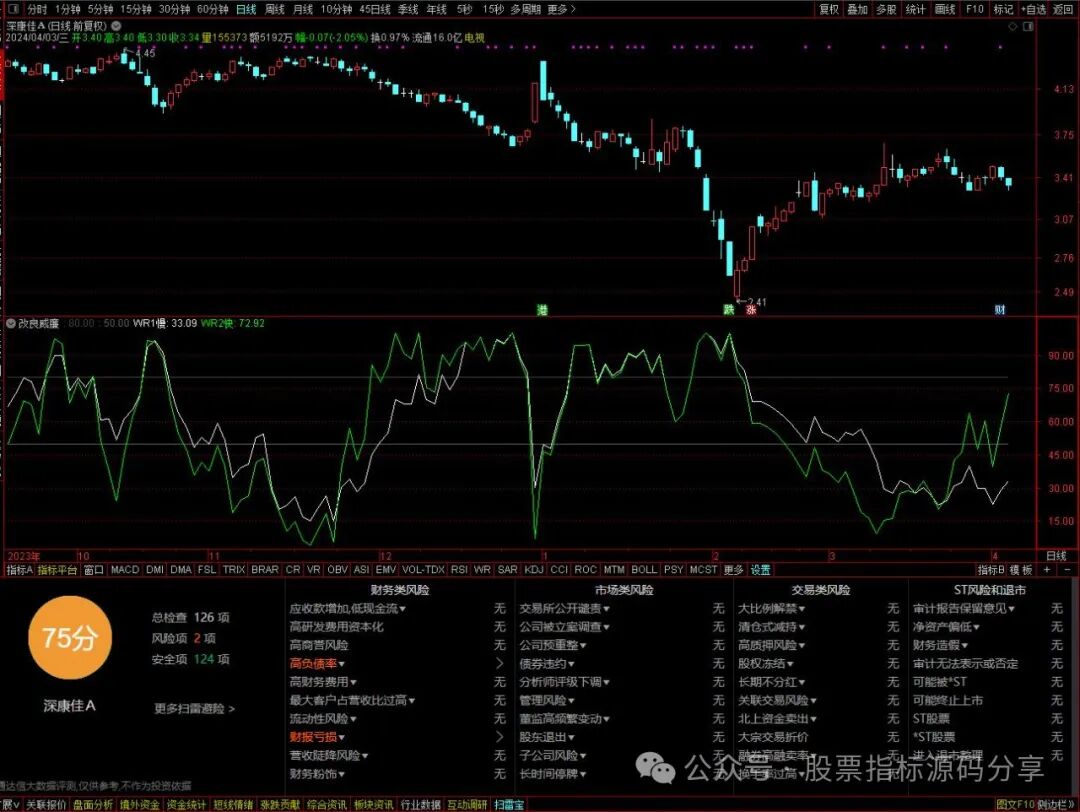The image size is (1080, 812).
Task: Select the 60分钟 period
Action: point(212,9)
